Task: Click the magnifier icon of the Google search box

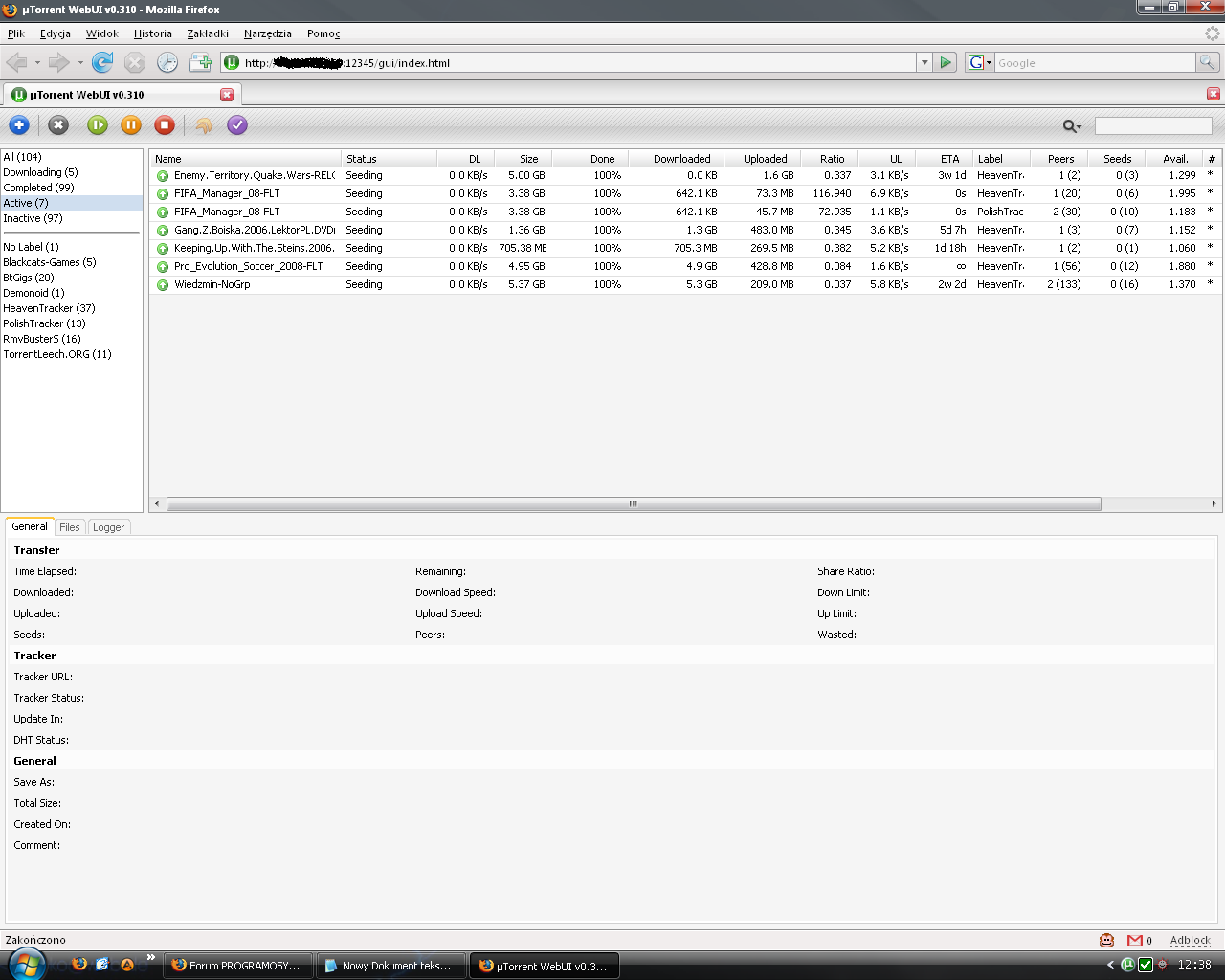Action: (1208, 62)
